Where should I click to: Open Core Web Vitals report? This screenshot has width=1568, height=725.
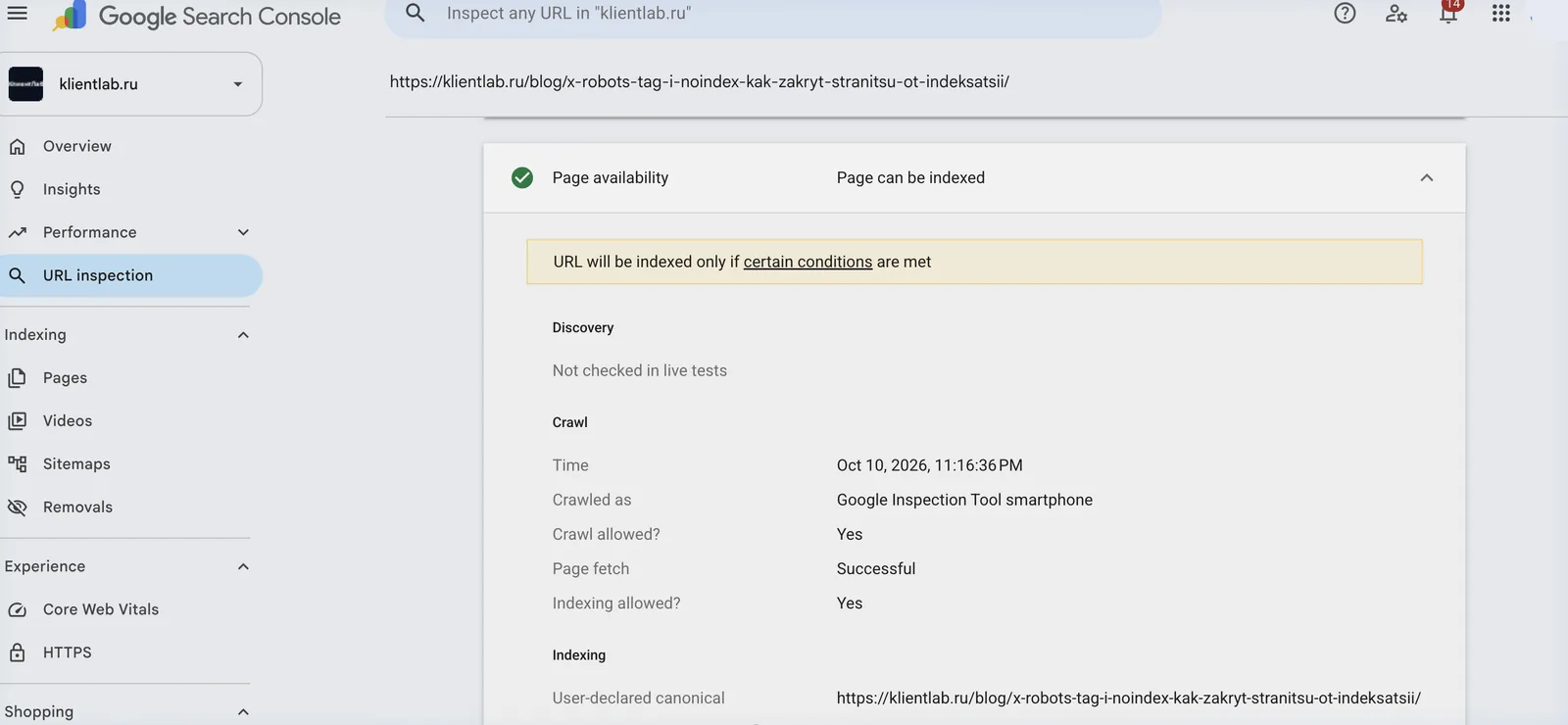(101, 609)
